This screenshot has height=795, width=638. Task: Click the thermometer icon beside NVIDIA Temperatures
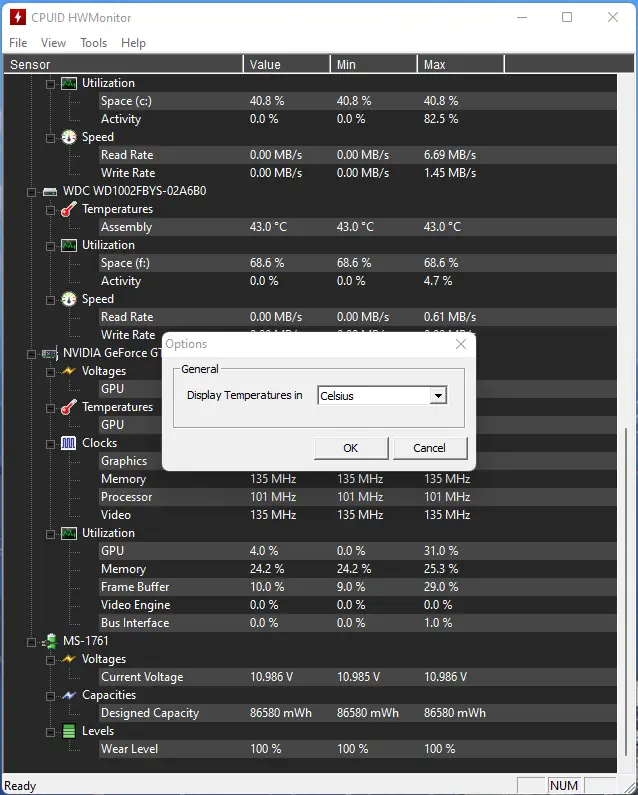(x=68, y=407)
